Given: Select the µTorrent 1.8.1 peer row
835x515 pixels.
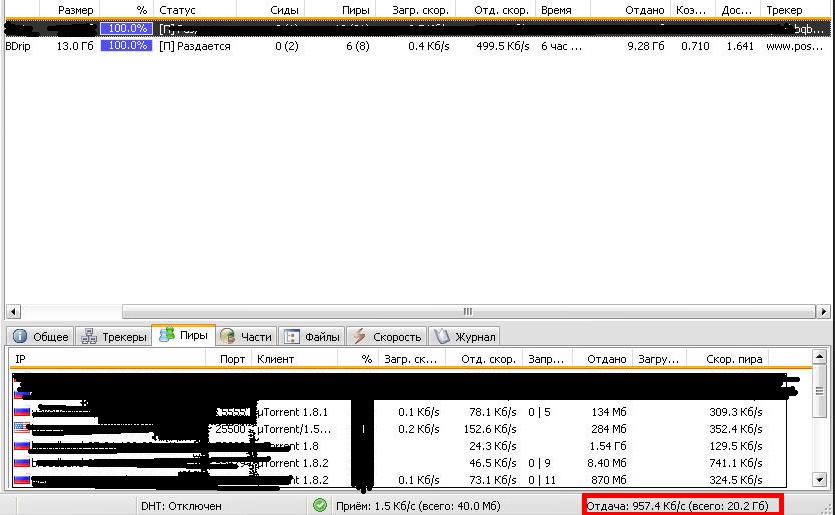Looking at the screenshot, I should [x=399, y=412].
